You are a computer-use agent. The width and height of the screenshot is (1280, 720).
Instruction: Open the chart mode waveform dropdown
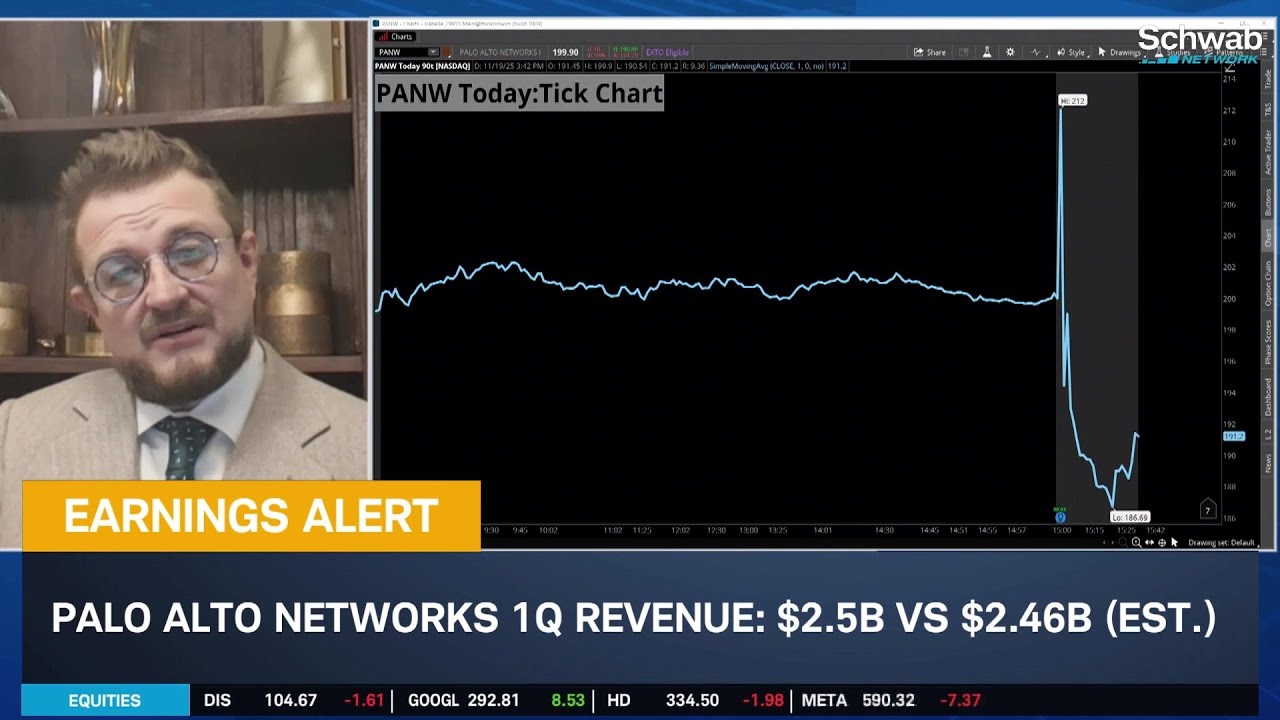pyautogui.click(x=1037, y=52)
